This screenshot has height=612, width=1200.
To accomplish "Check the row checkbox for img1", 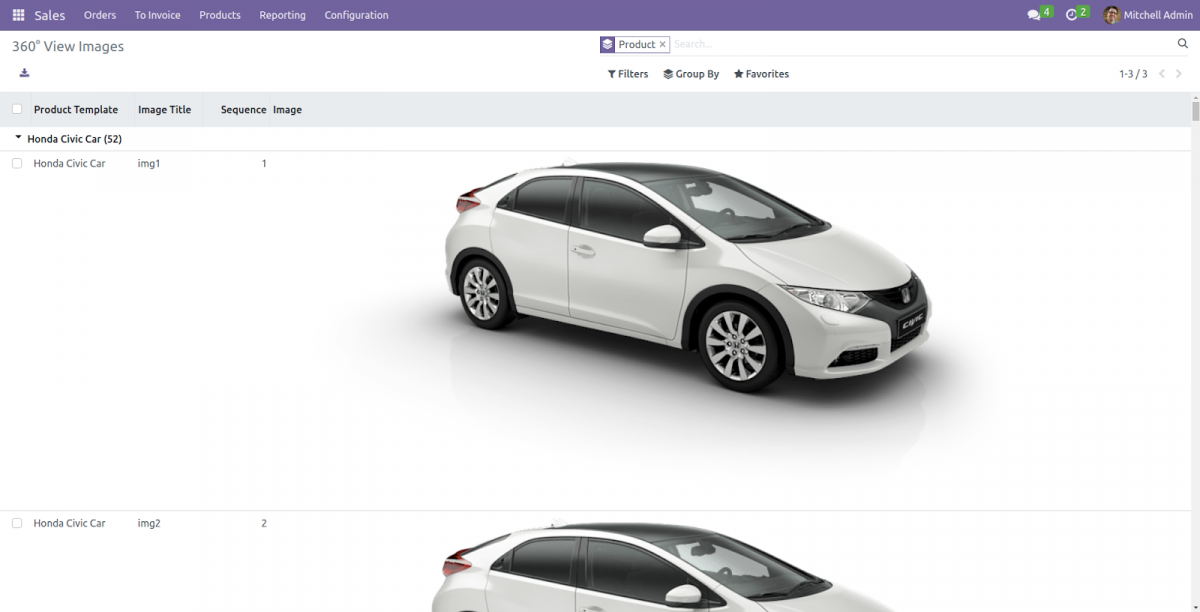I will (x=16, y=162).
